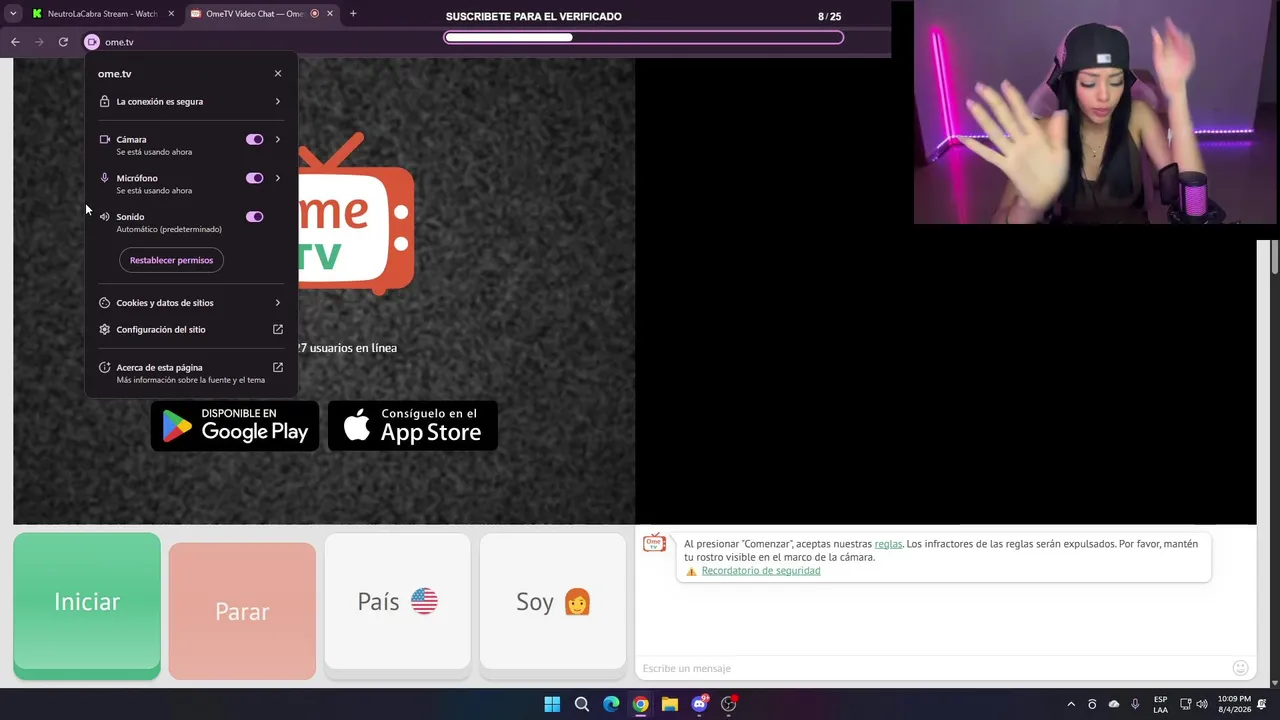Close the NeutroLaCabra Stream tab

(x=171, y=14)
